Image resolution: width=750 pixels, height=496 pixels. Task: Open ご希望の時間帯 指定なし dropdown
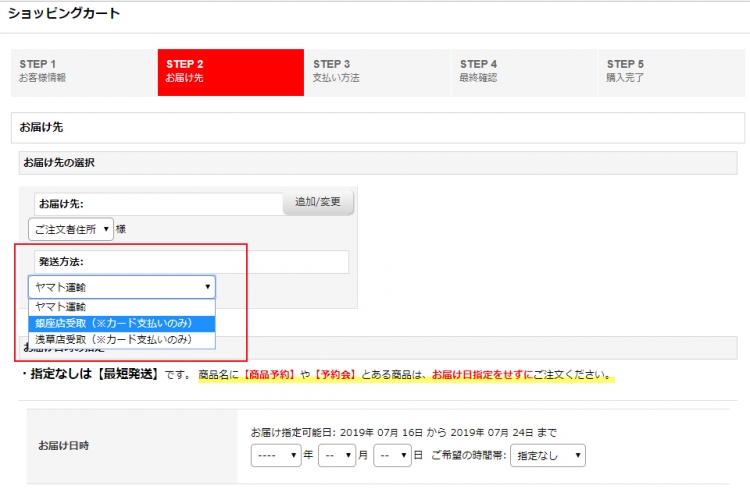click(548, 455)
